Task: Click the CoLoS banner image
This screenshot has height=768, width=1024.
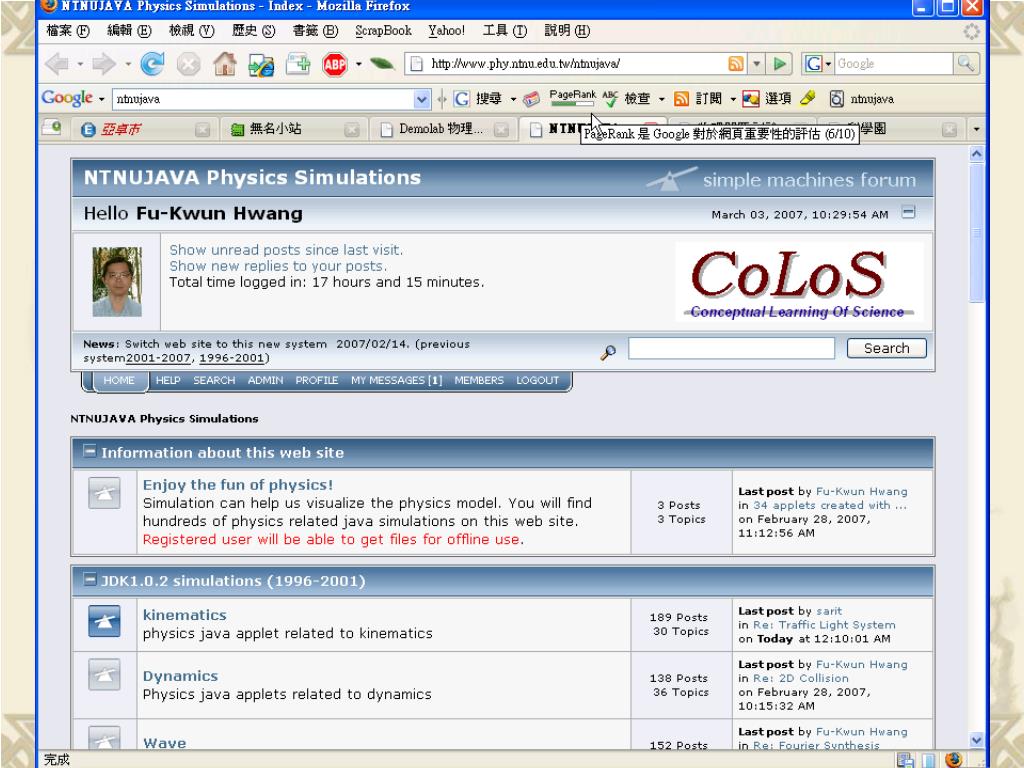Action: point(799,282)
